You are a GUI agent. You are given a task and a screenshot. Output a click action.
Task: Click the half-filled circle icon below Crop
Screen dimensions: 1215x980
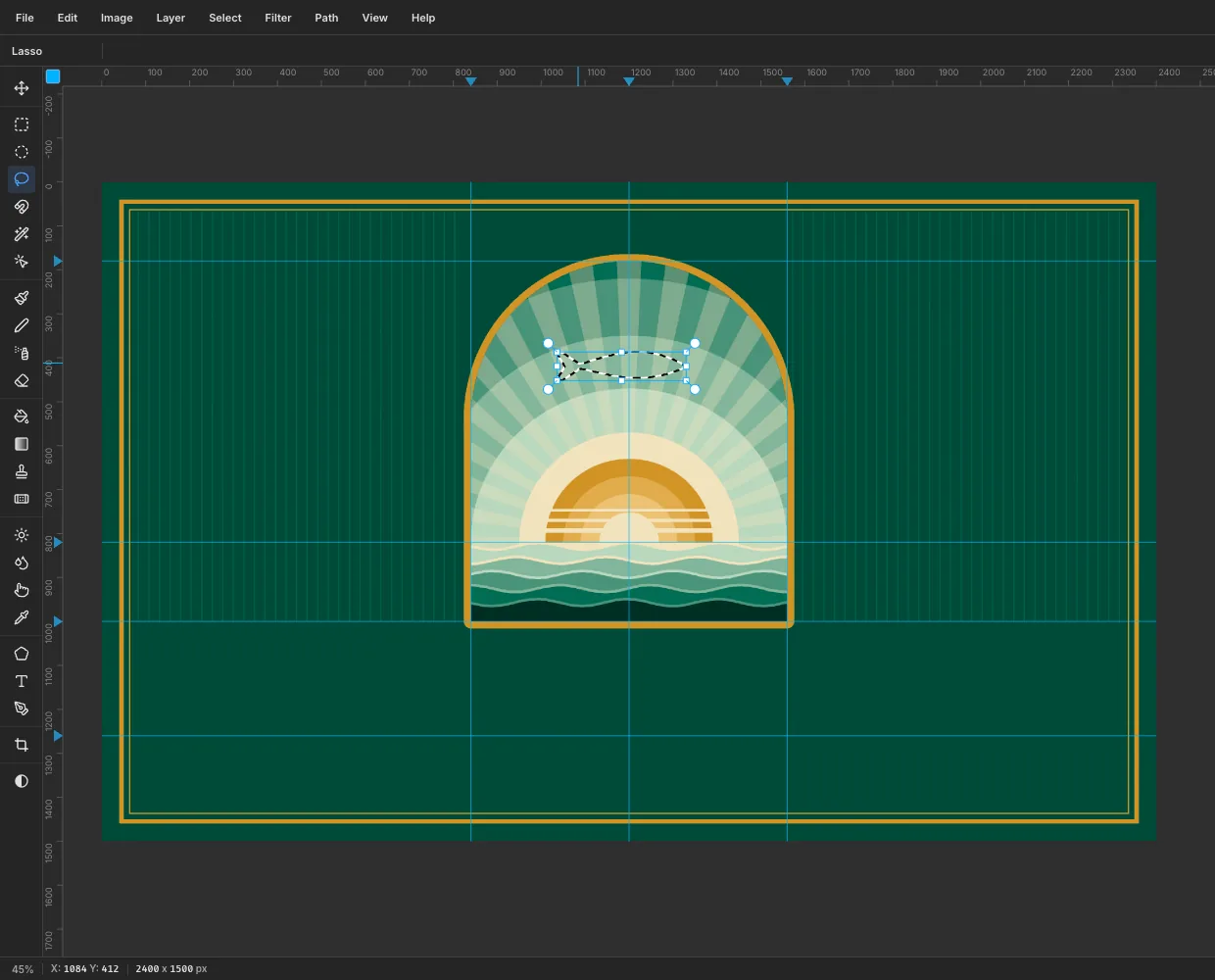22,781
